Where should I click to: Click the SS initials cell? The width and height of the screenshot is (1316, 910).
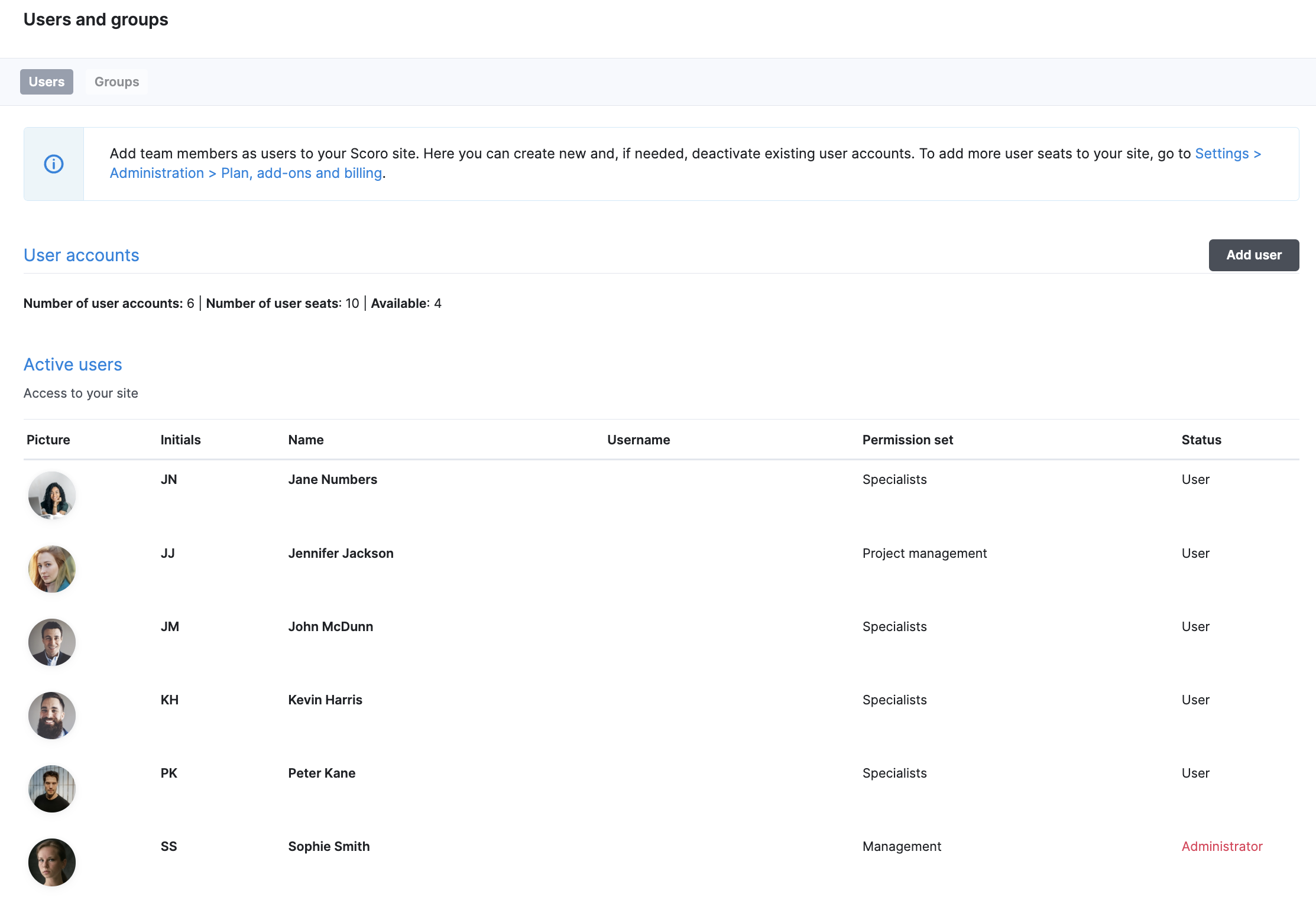(169, 846)
